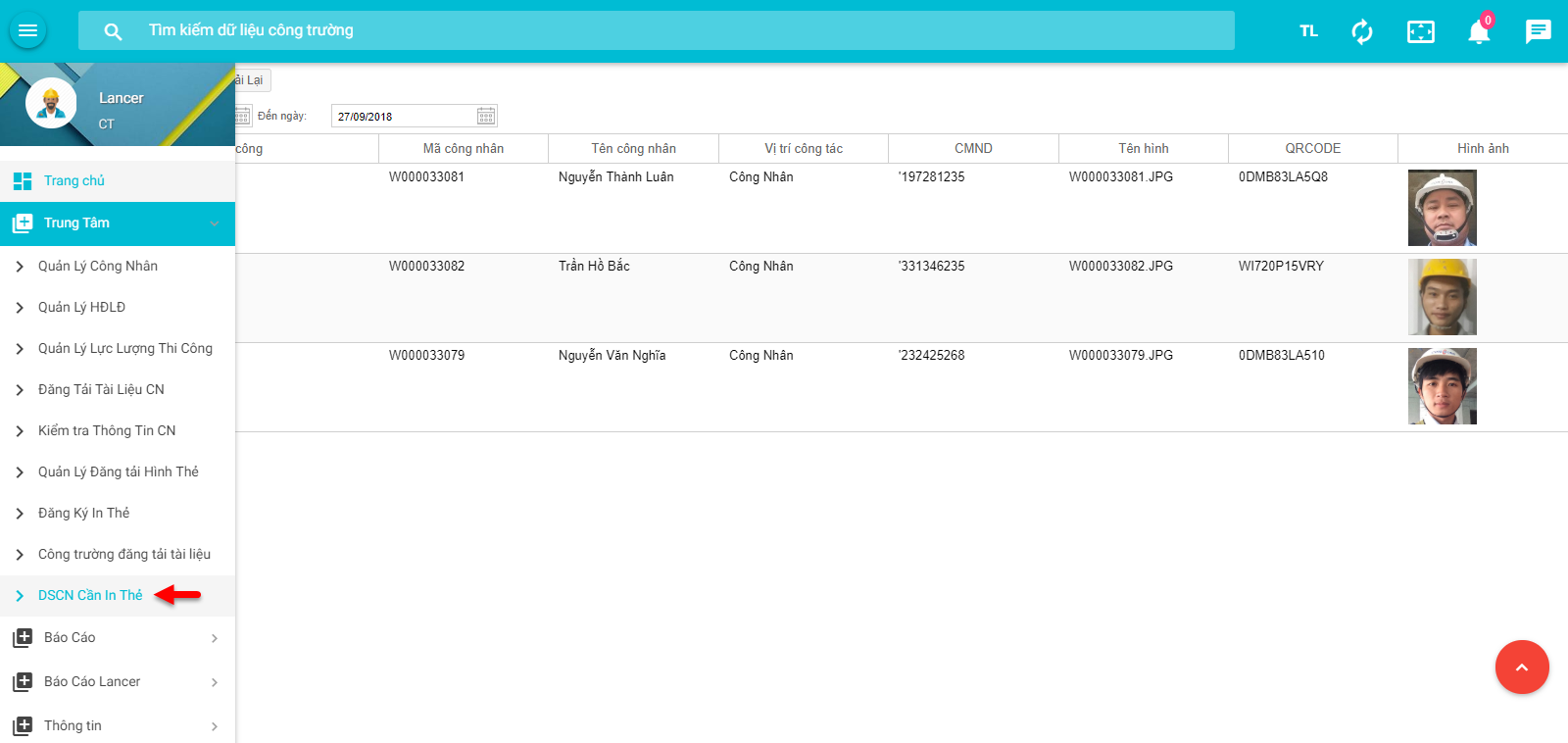Expand the Báo Cáo menu
The height and width of the screenshot is (743, 1568).
118,638
